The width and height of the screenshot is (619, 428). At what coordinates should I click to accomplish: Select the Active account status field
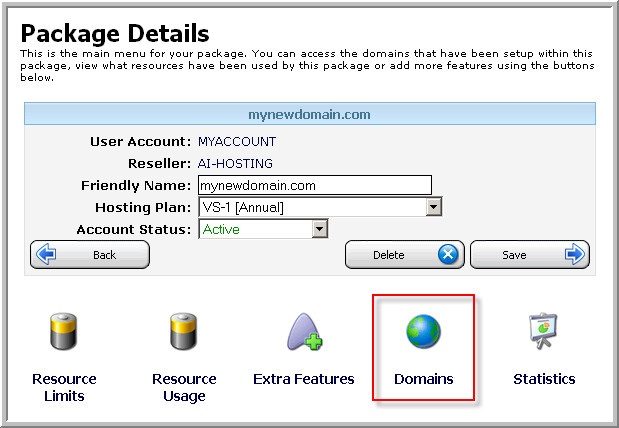263,229
